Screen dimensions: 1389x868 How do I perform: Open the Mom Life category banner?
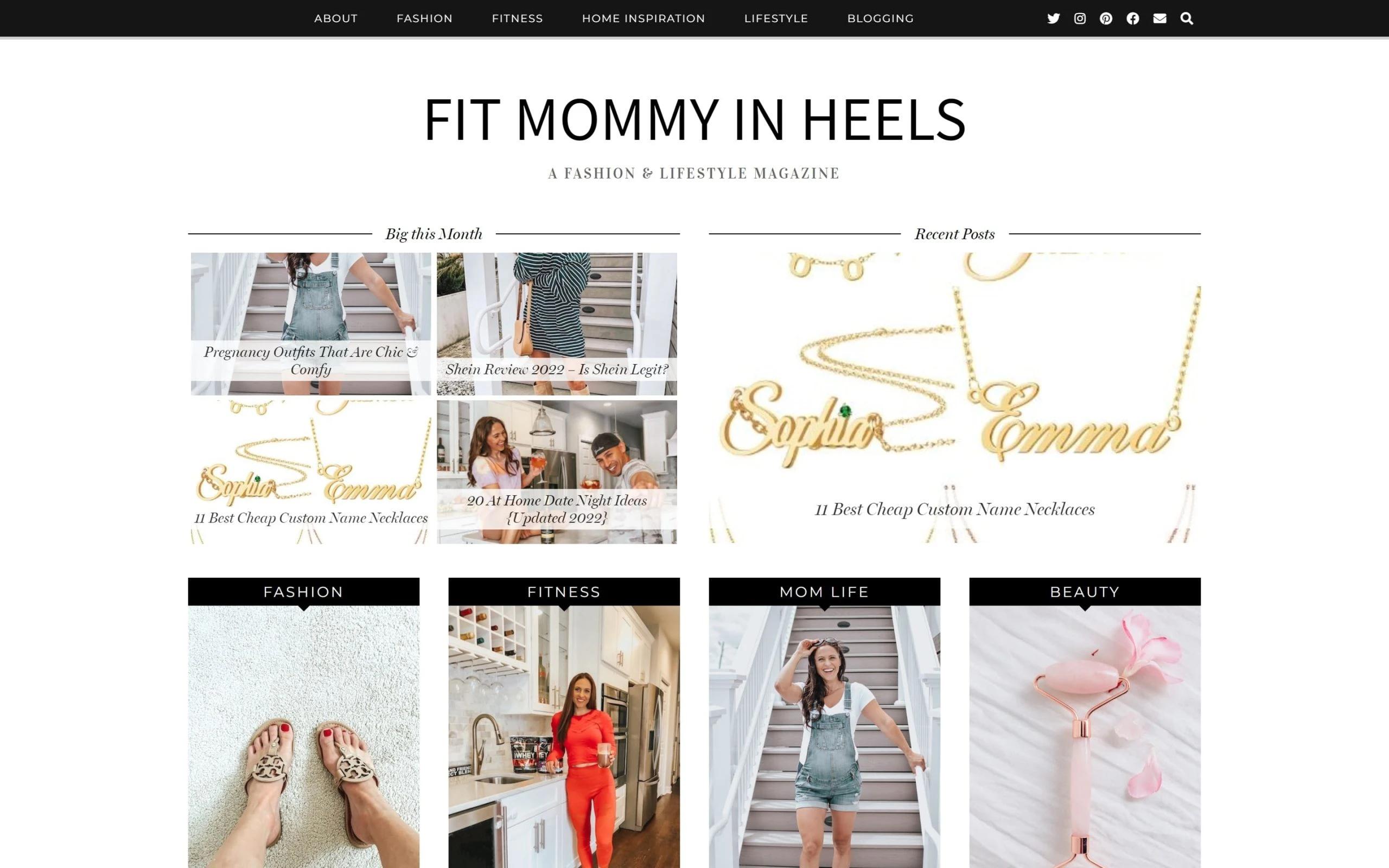(824, 592)
